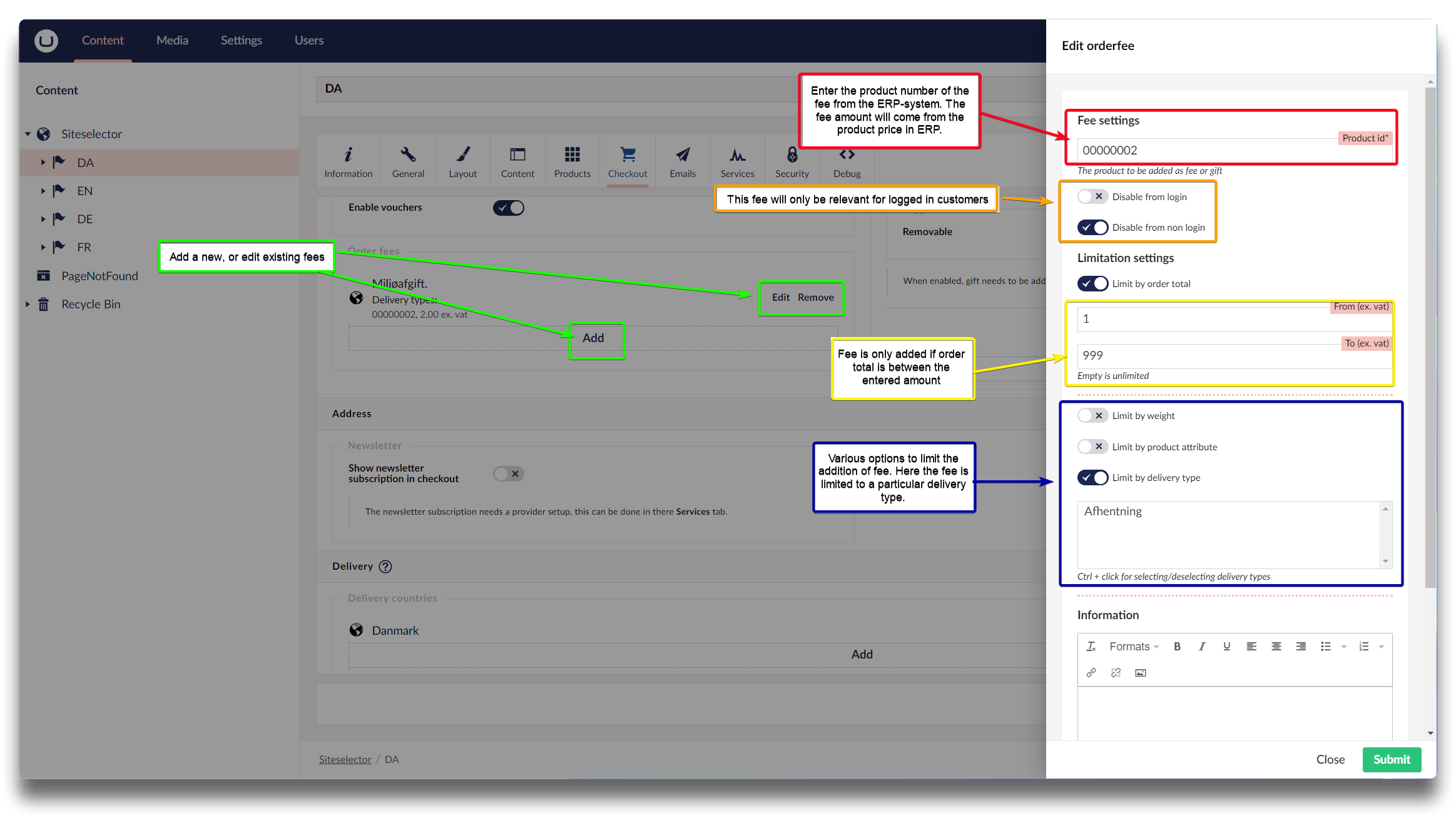Click the insert image icon

point(1141,673)
